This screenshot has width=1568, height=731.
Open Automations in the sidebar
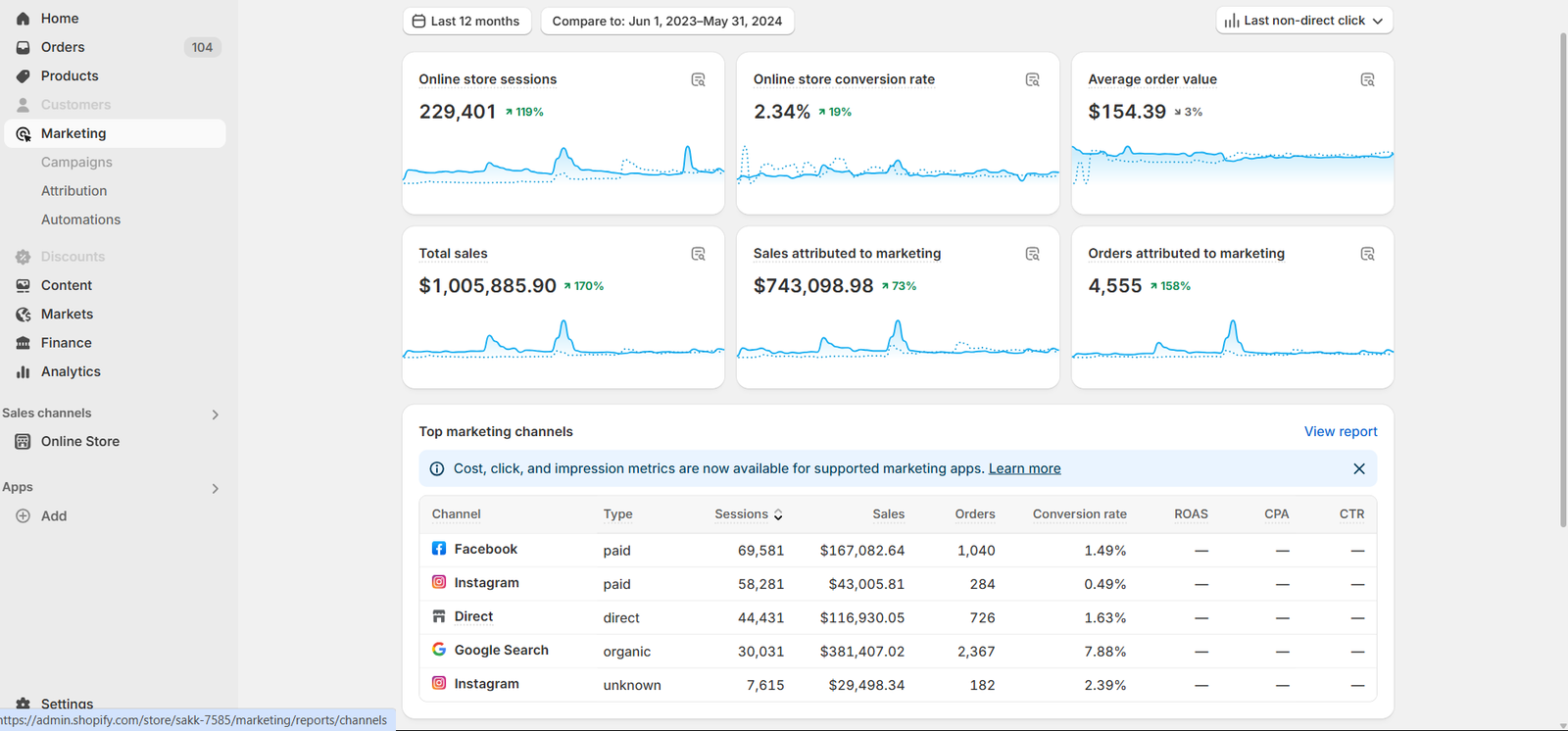coord(80,219)
